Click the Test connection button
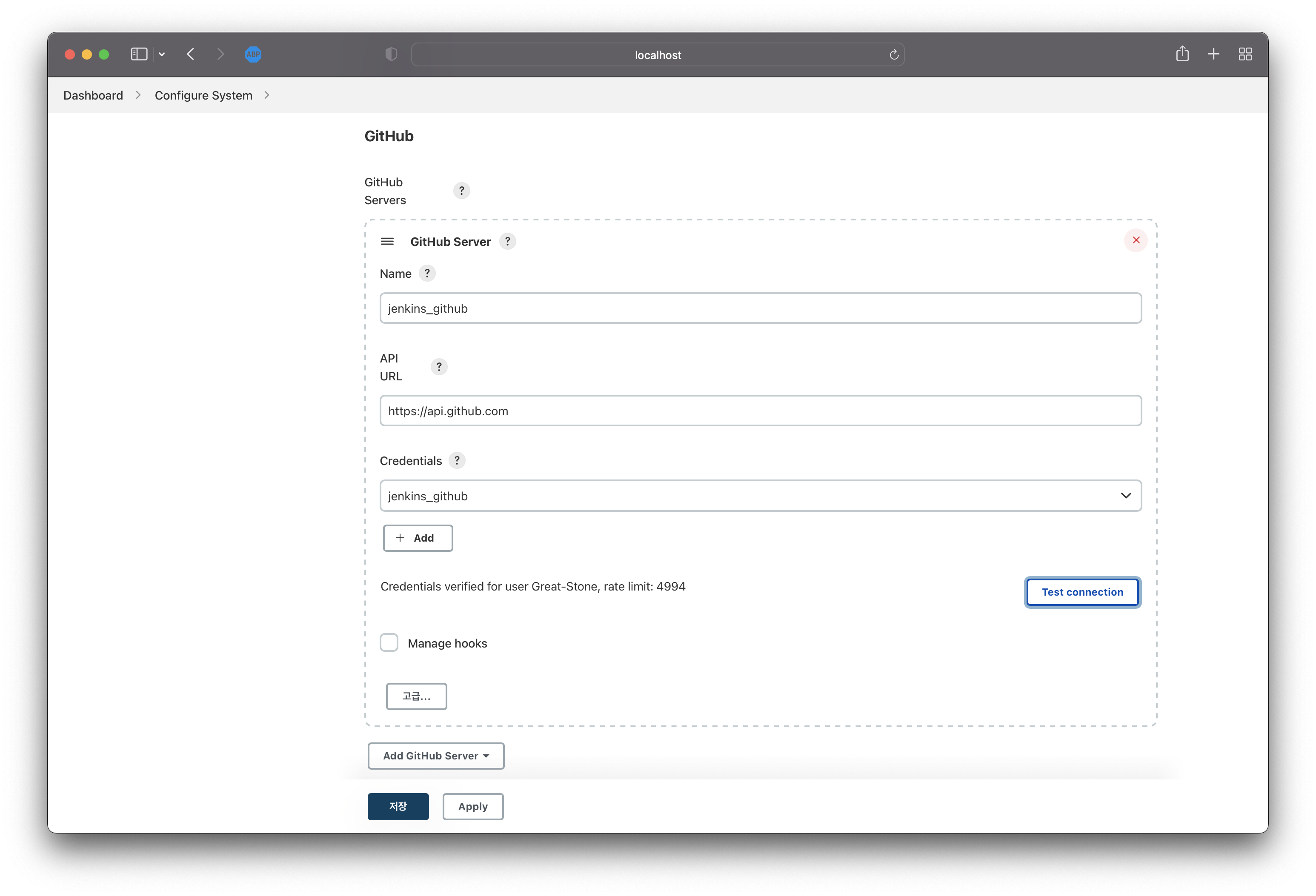Image resolution: width=1316 pixels, height=896 pixels. click(x=1082, y=592)
